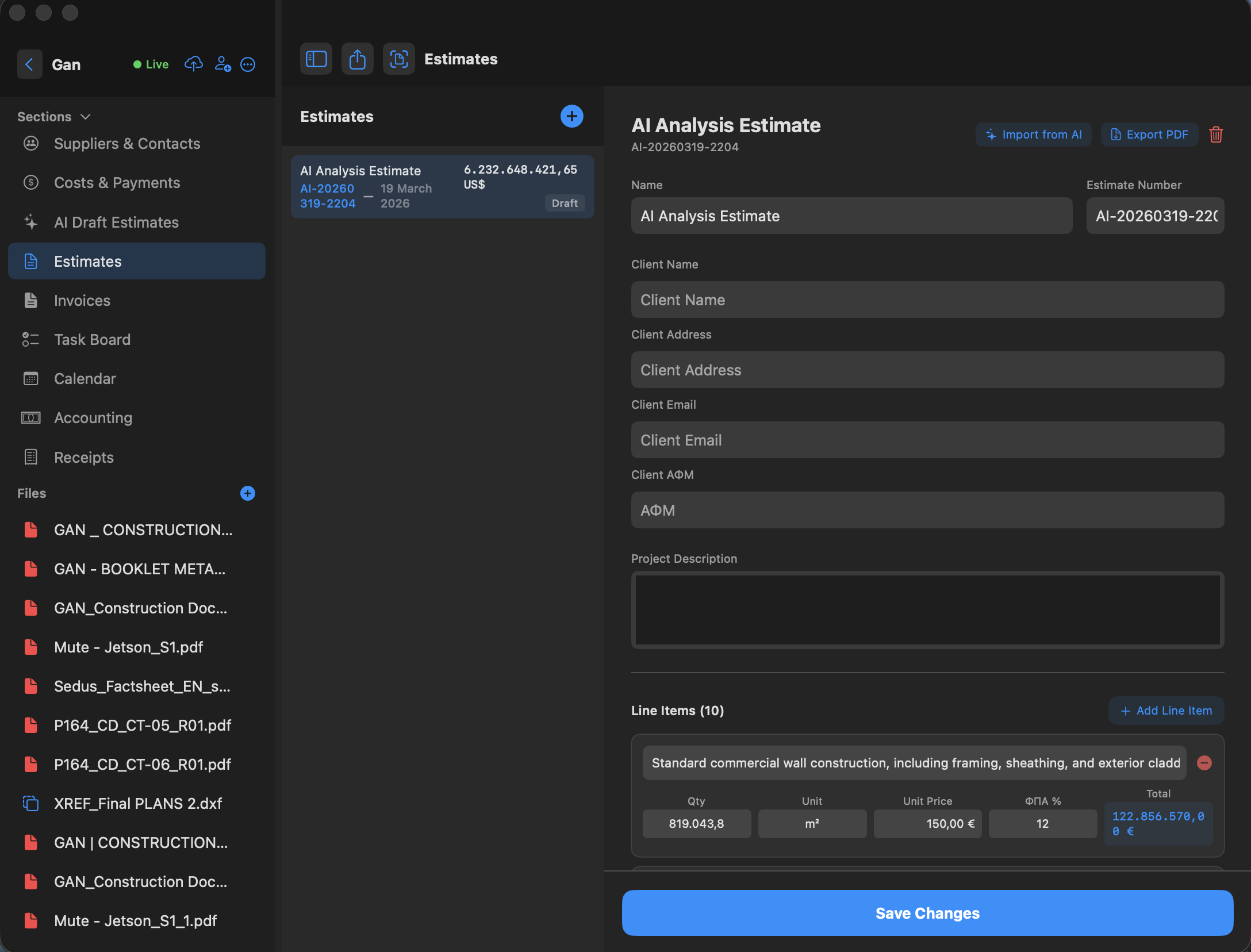Open the Task Board section

pos(137,340)
